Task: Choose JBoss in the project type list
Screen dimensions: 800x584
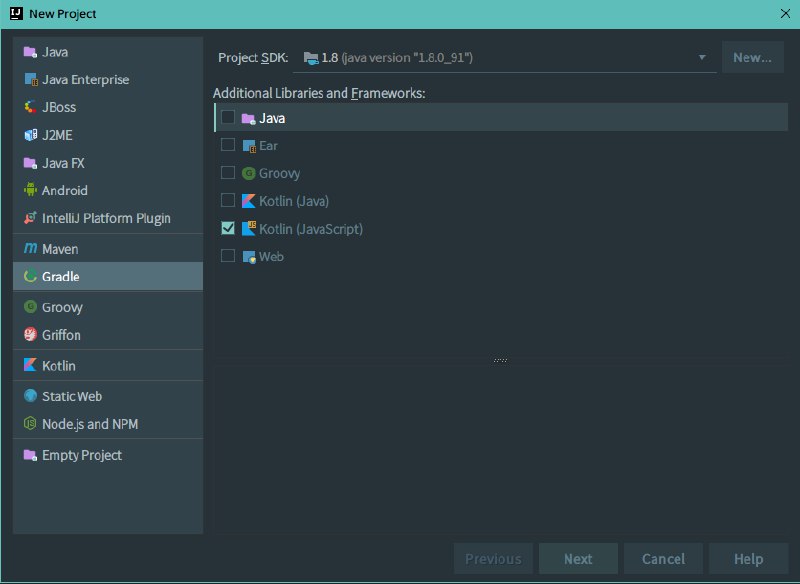Action: point(108,107)
